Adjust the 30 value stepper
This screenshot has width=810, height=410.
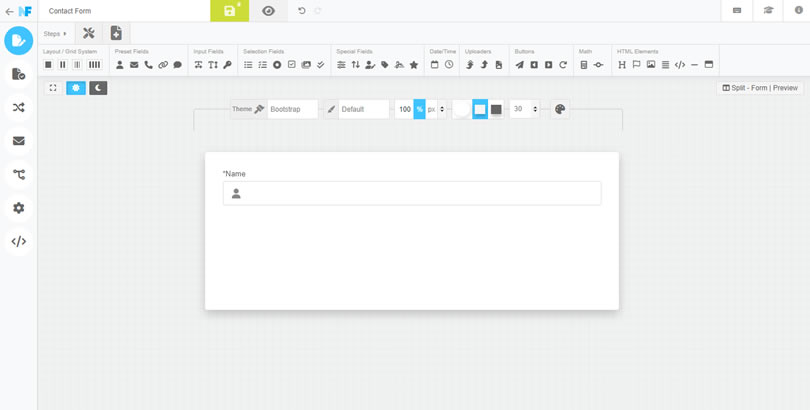tap(535, 109)
